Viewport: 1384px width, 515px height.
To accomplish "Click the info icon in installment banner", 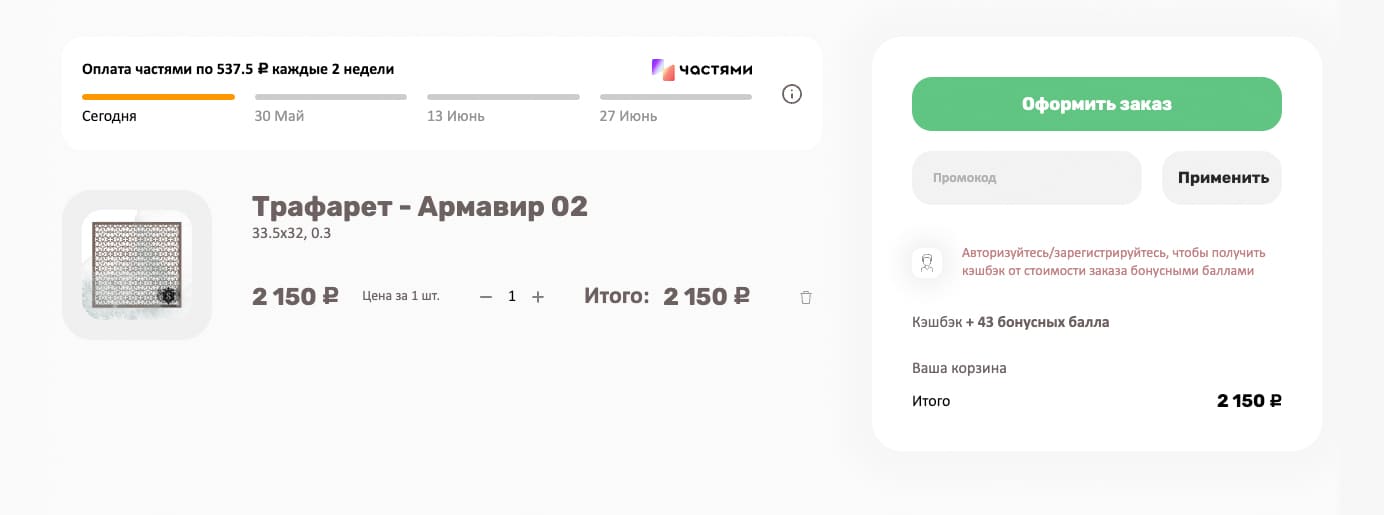I will tap(792, 95).
